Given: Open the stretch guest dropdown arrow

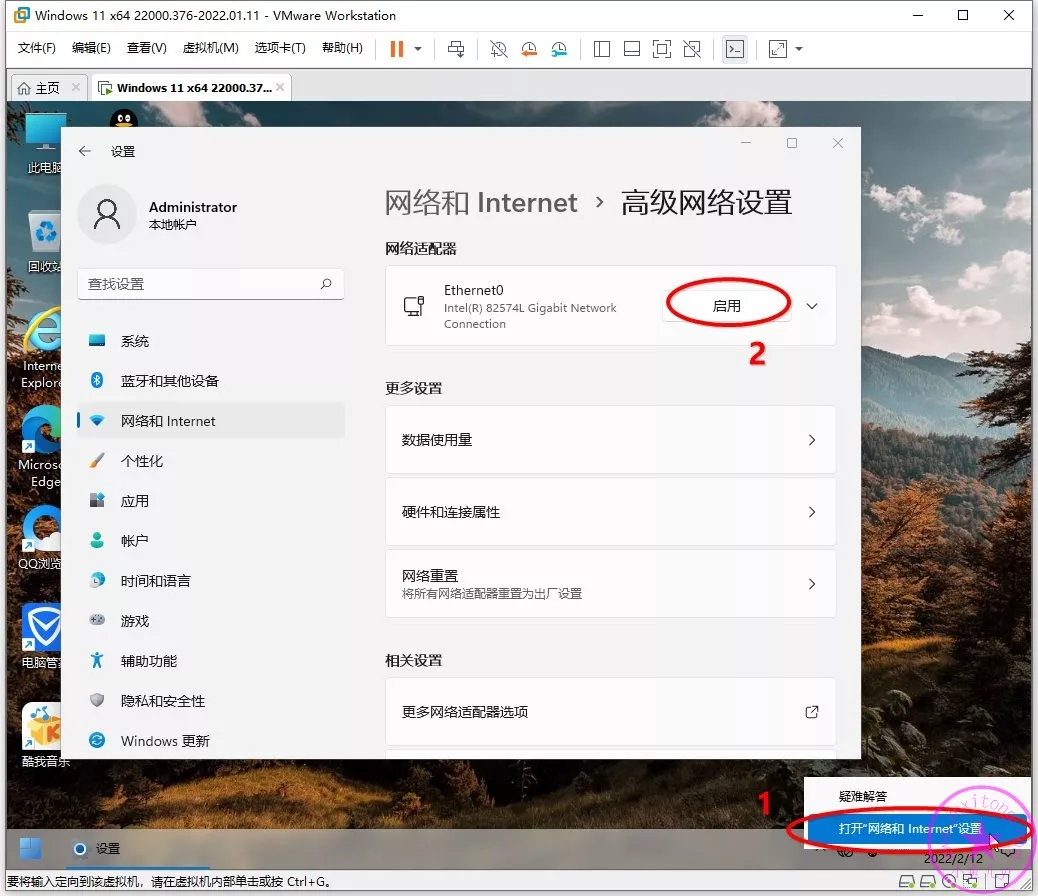Looking at the screenshot, I should pos(799,49).
